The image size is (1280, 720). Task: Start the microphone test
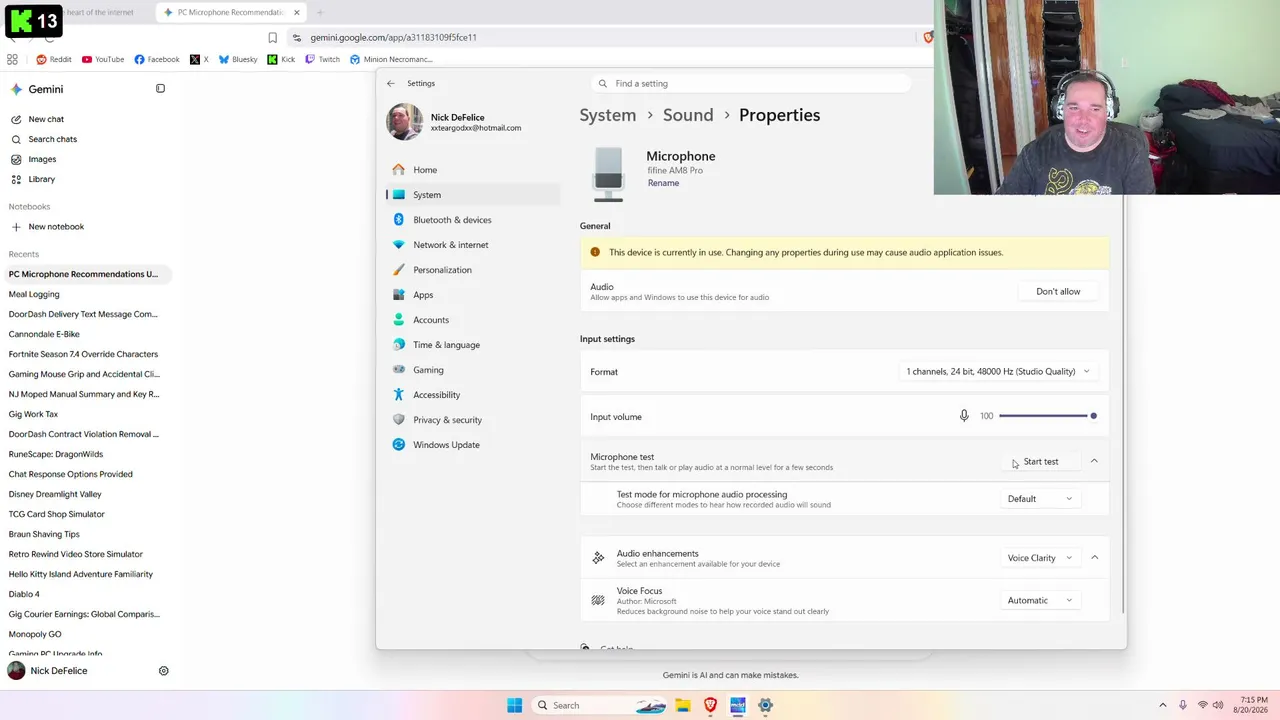pos(1040,462)
